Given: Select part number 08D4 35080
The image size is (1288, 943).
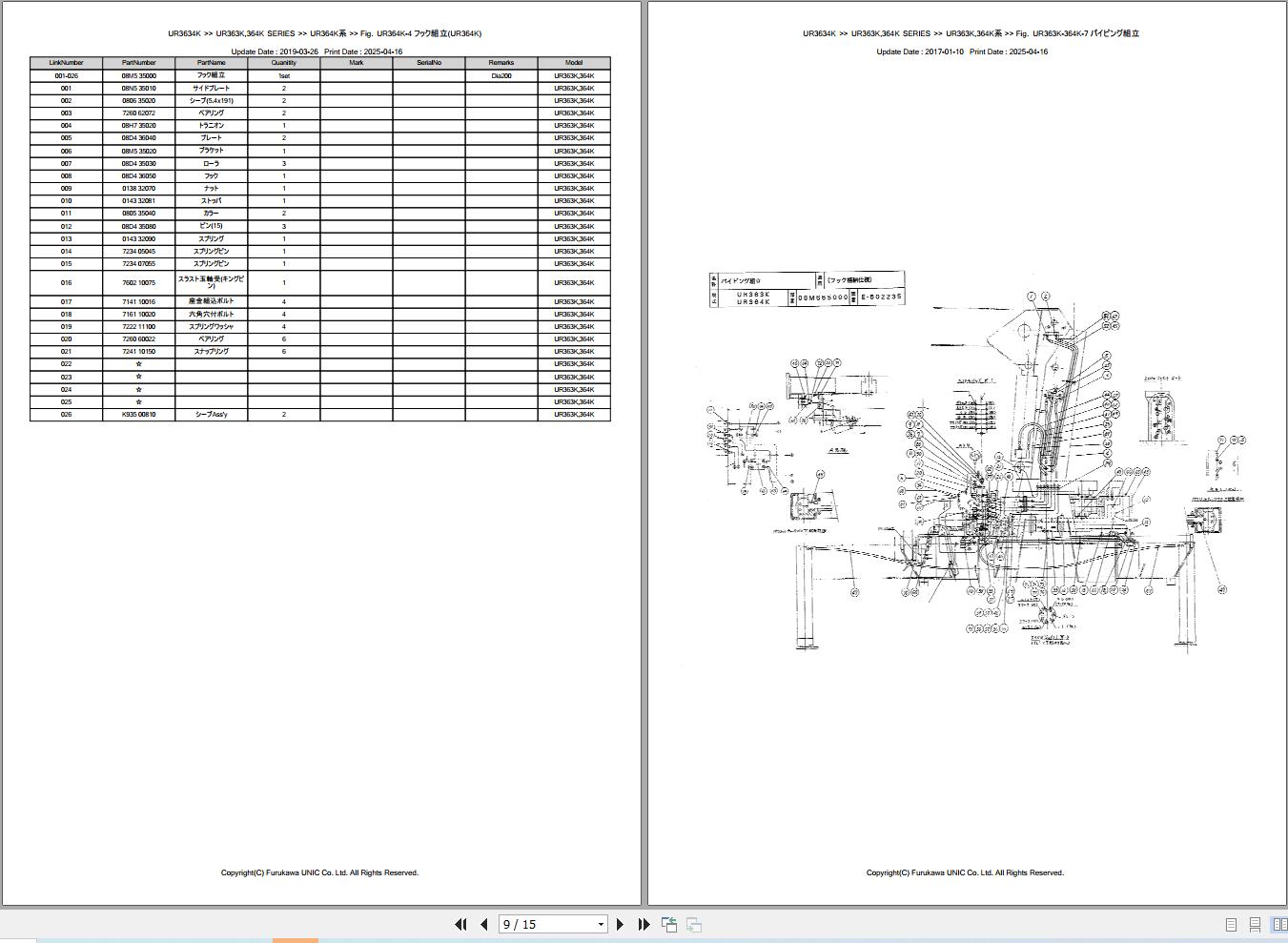Looking at the screenshot, I should pyautogui.click(x=138, y=226).
